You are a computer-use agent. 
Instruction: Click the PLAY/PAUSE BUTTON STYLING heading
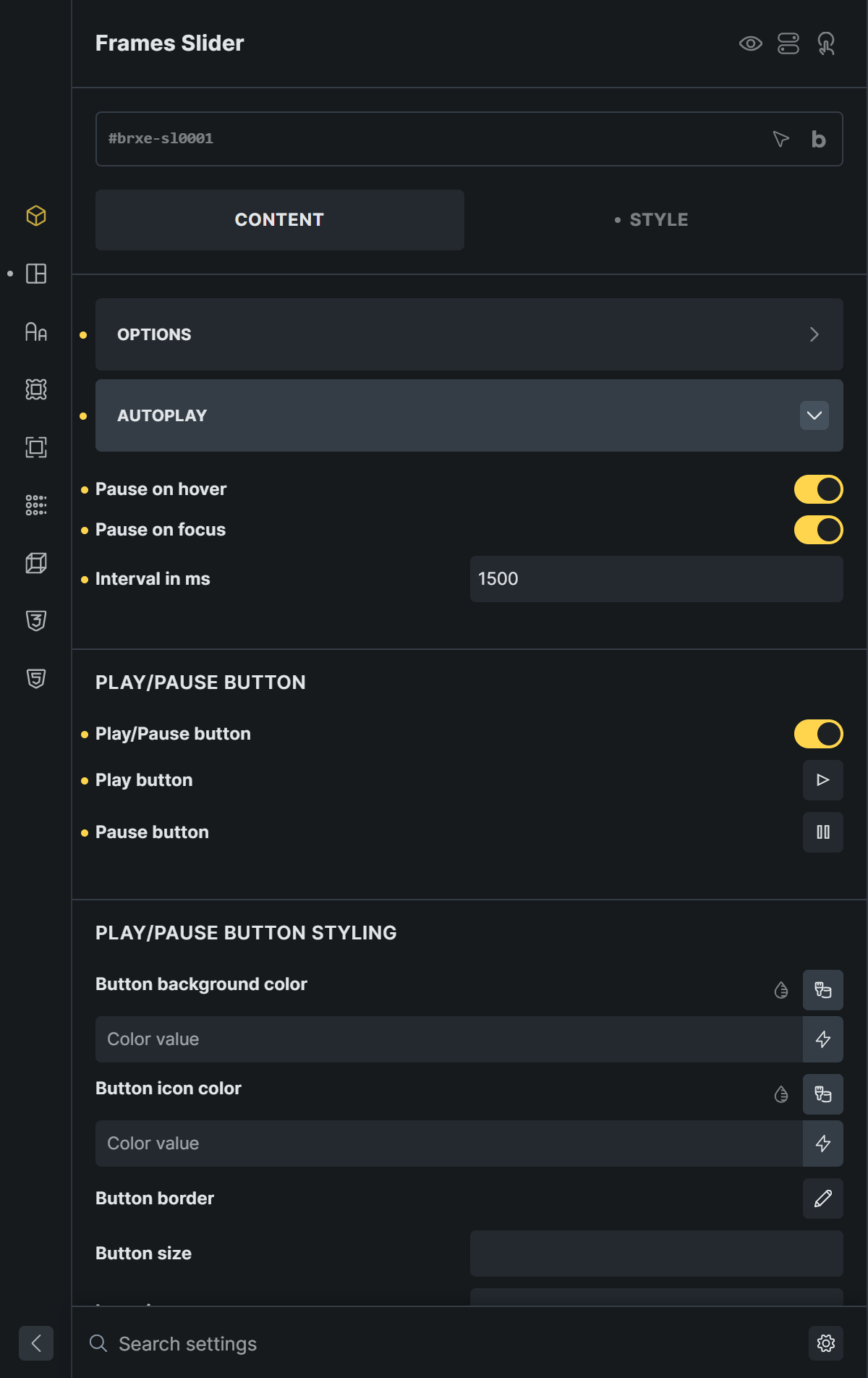pos(246,933)
